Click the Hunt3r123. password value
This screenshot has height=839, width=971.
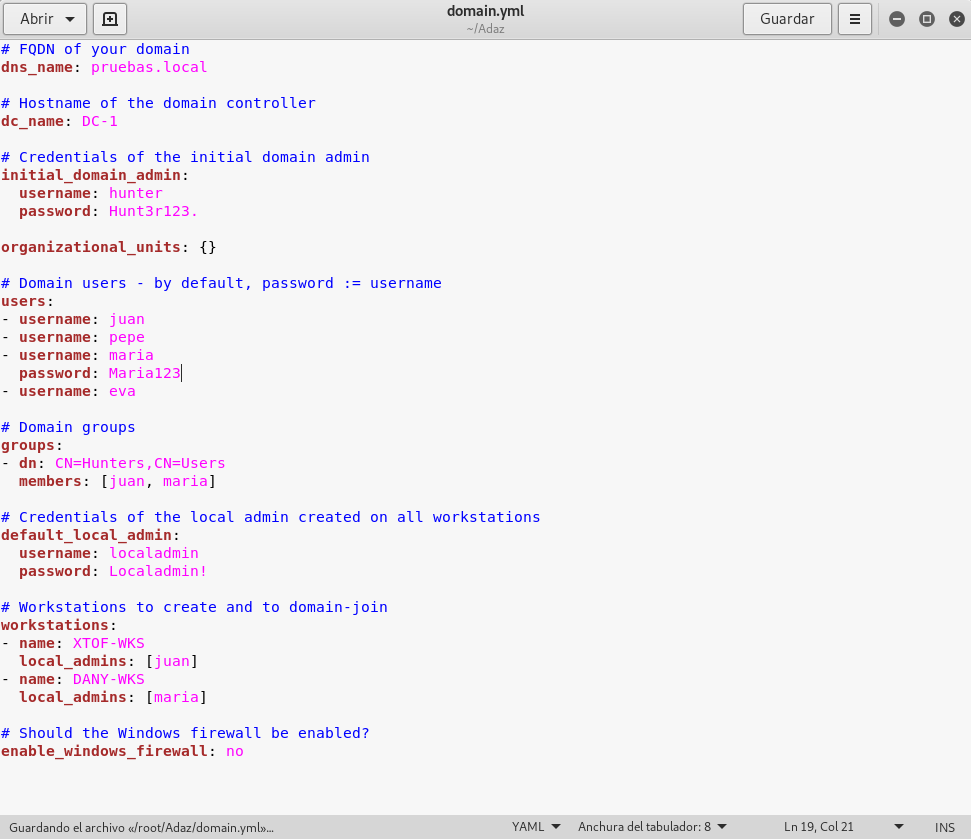click(153, 211)
